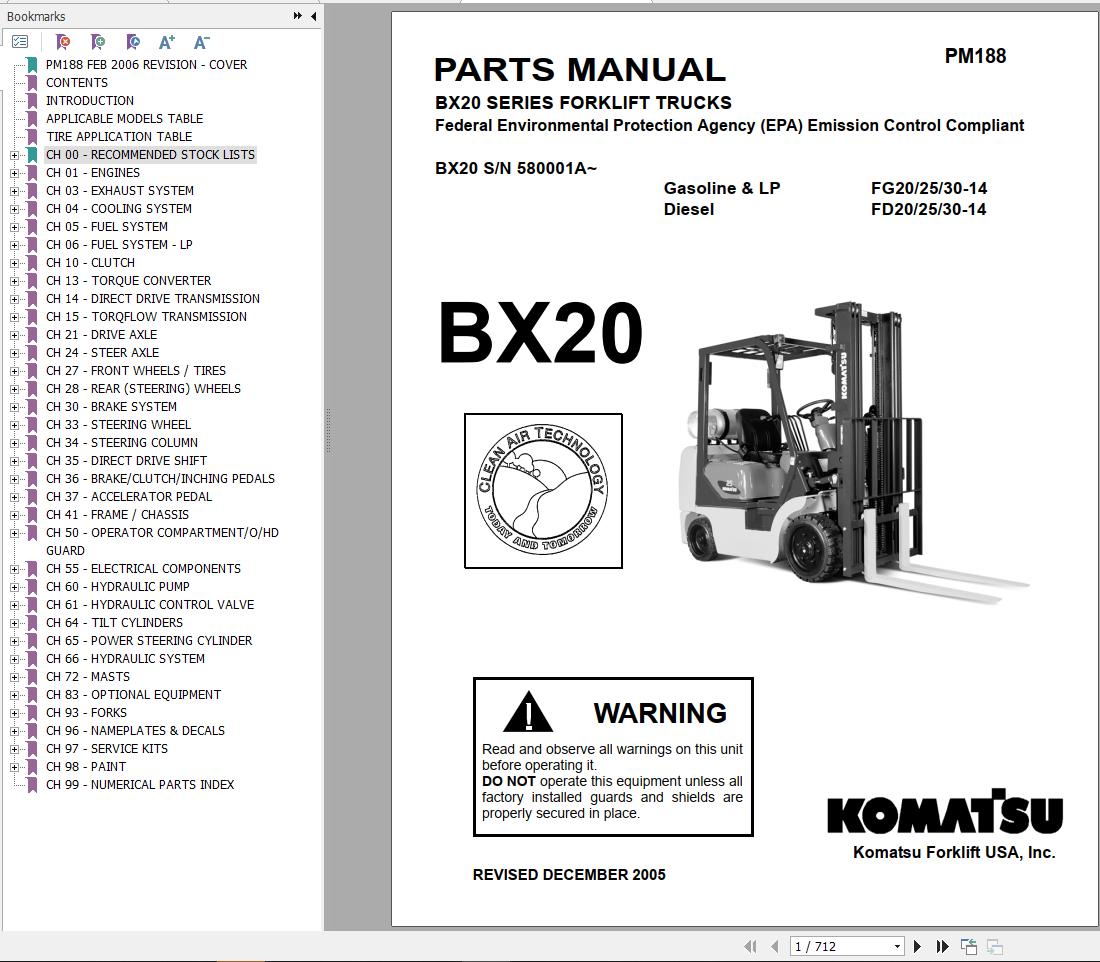
Task: Collapse the Bookmarks panel with the arrow toggle
Action: (x=313, y=16)
